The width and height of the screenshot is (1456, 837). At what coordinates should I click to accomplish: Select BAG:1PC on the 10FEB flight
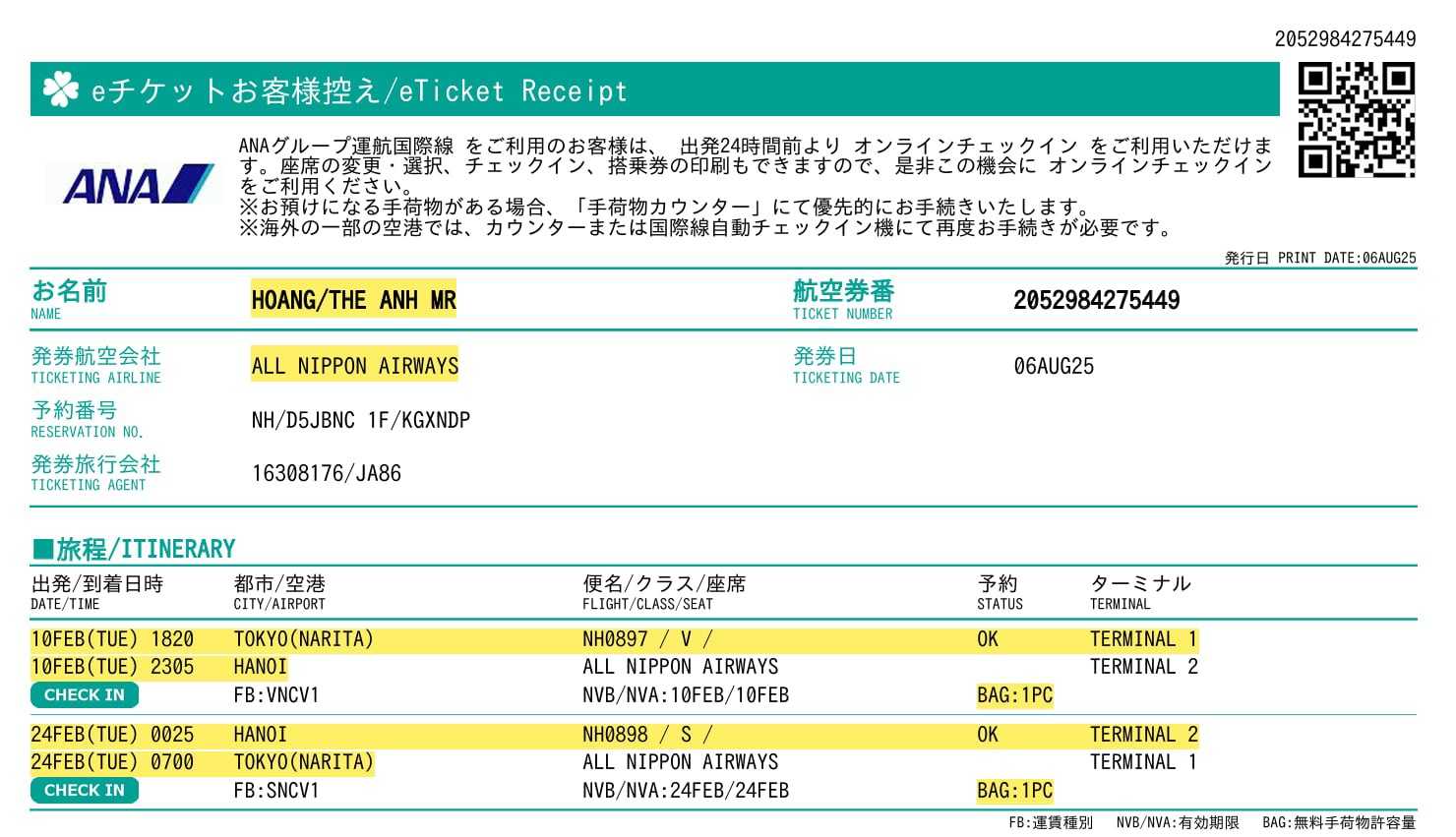click(x=1014, y=695)
